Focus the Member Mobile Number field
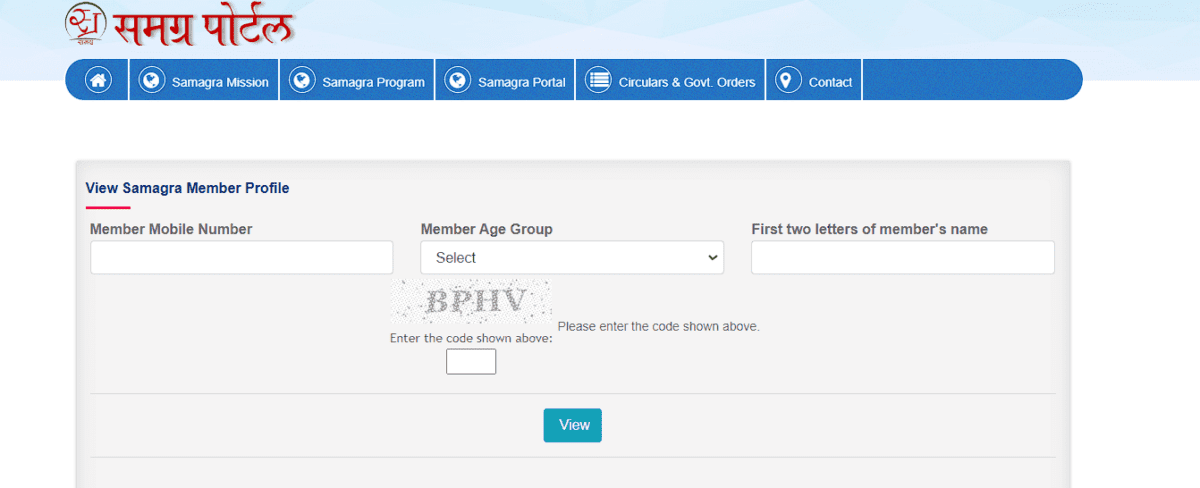This screenshot has height=488, width=1200. (241, 257)
